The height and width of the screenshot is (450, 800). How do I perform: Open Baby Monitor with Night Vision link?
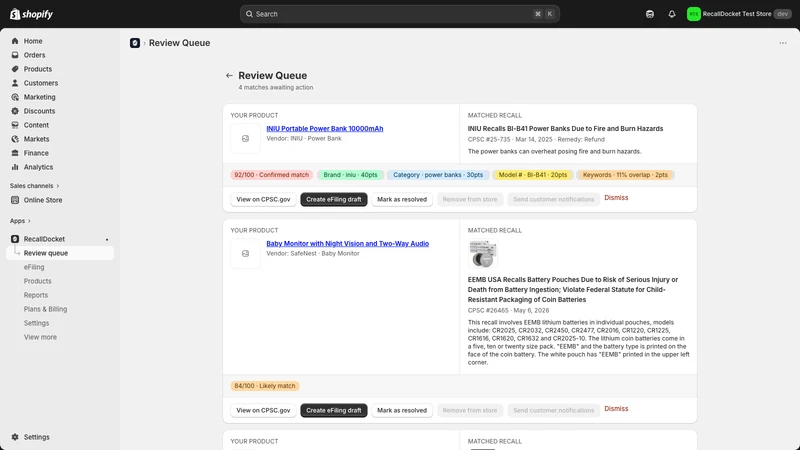point(347,244)
